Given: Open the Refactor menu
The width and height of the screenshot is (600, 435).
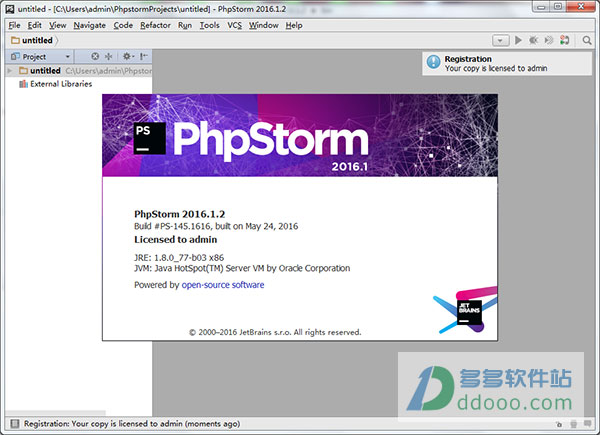Looking at the screenshot, I should (155, 25).
